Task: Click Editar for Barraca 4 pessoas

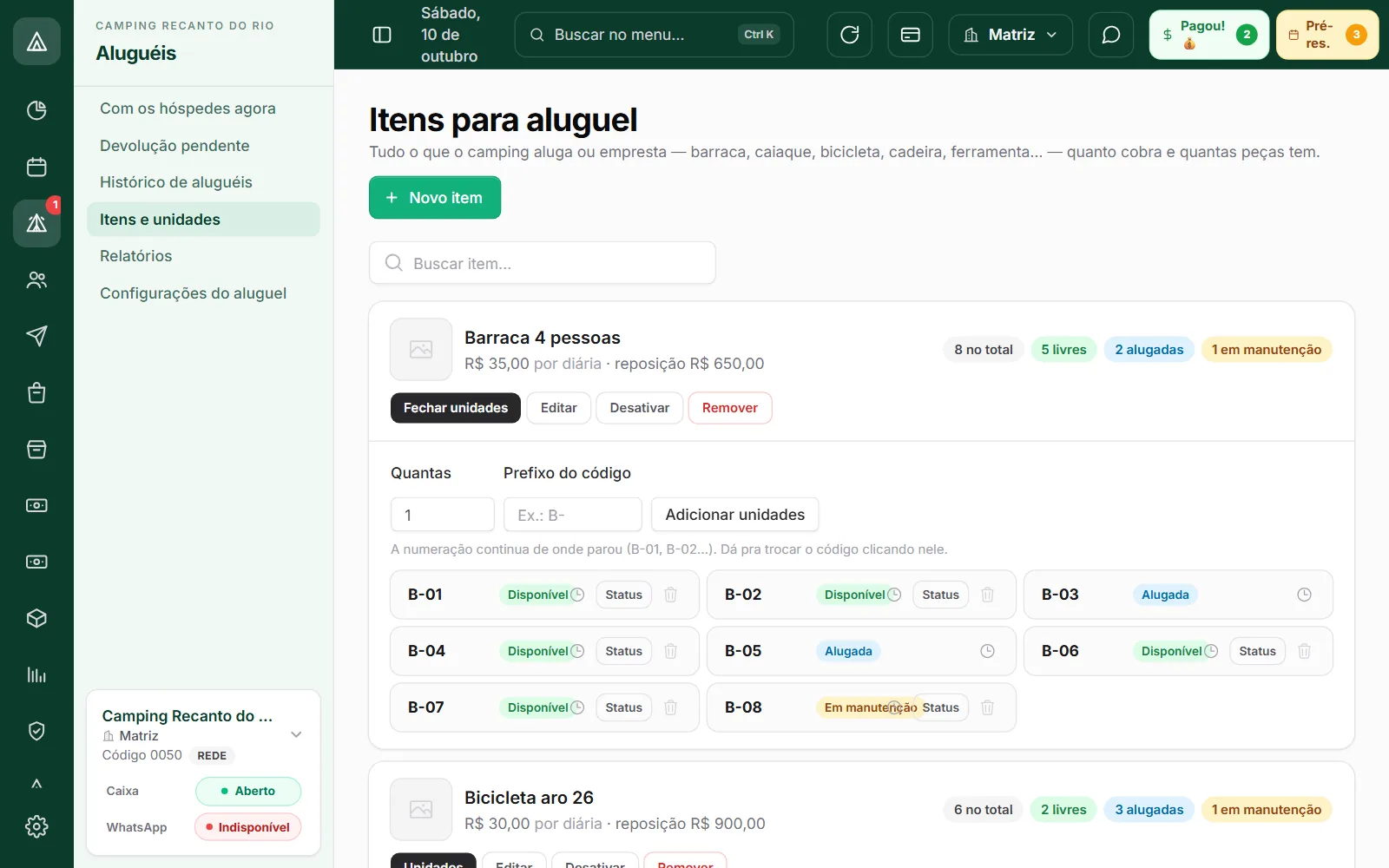Action: 558,408
